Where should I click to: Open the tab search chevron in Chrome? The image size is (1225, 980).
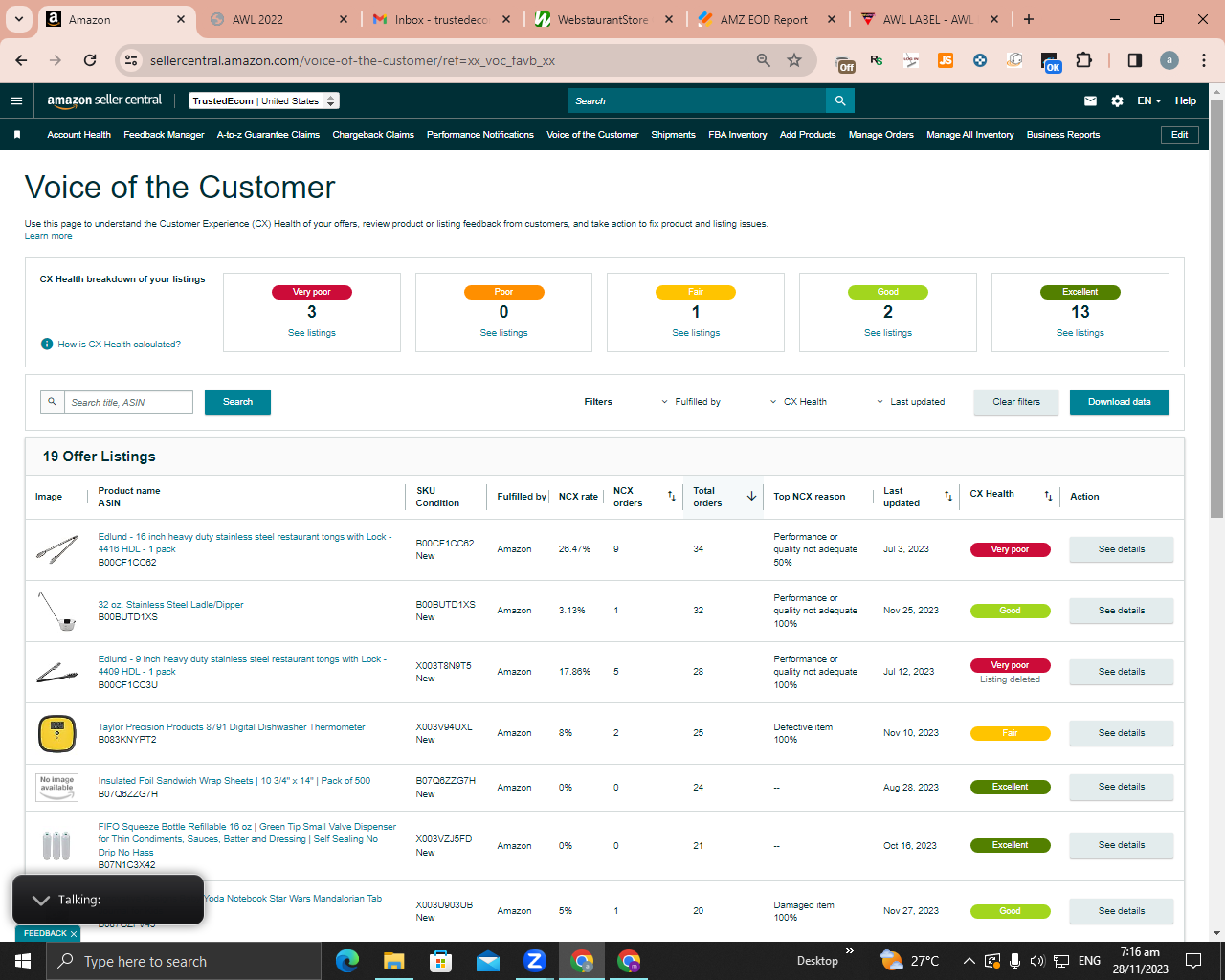[x=20, y=19]
